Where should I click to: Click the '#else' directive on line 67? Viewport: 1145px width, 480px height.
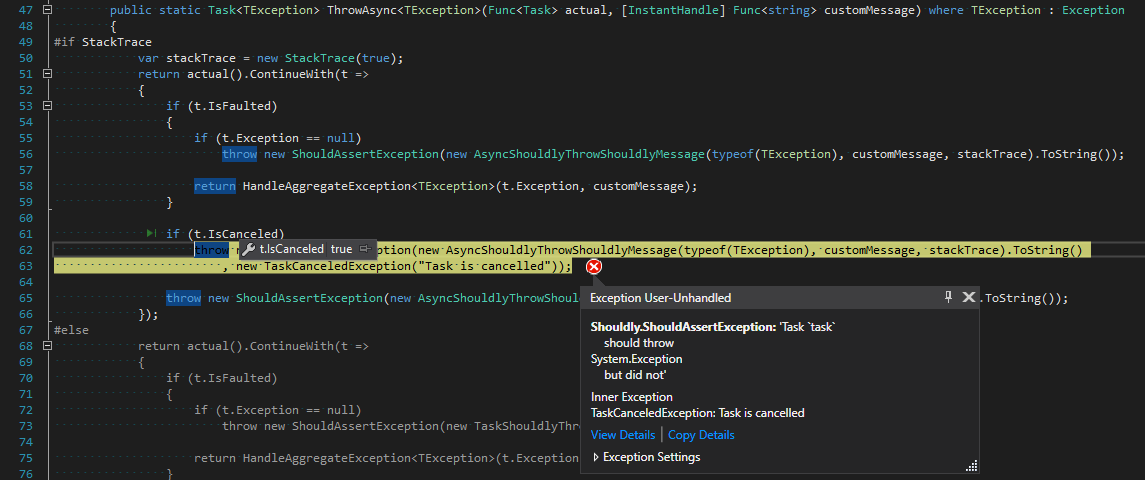72,330
